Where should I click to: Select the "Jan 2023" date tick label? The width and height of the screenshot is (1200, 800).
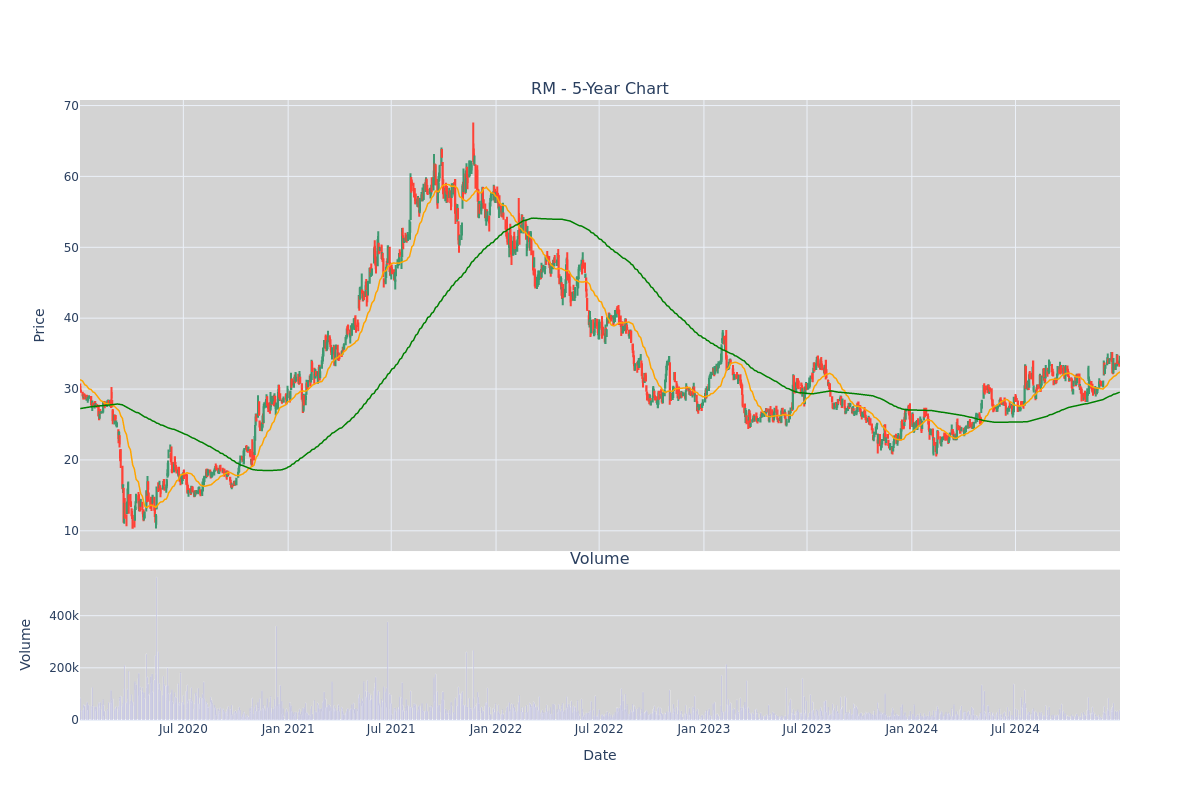(x=704, y=729)
